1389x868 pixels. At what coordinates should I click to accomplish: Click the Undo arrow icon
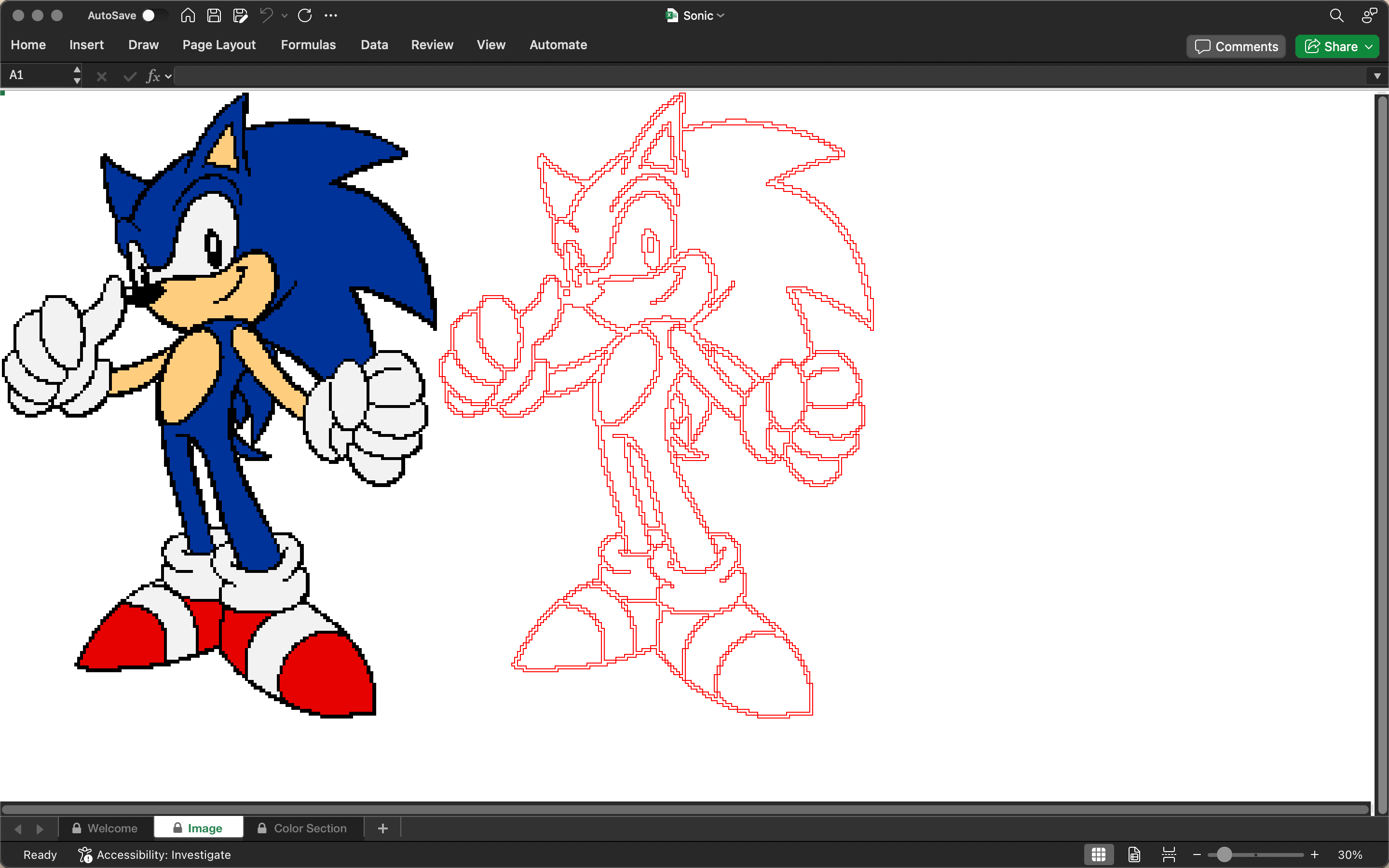(266, 15)
